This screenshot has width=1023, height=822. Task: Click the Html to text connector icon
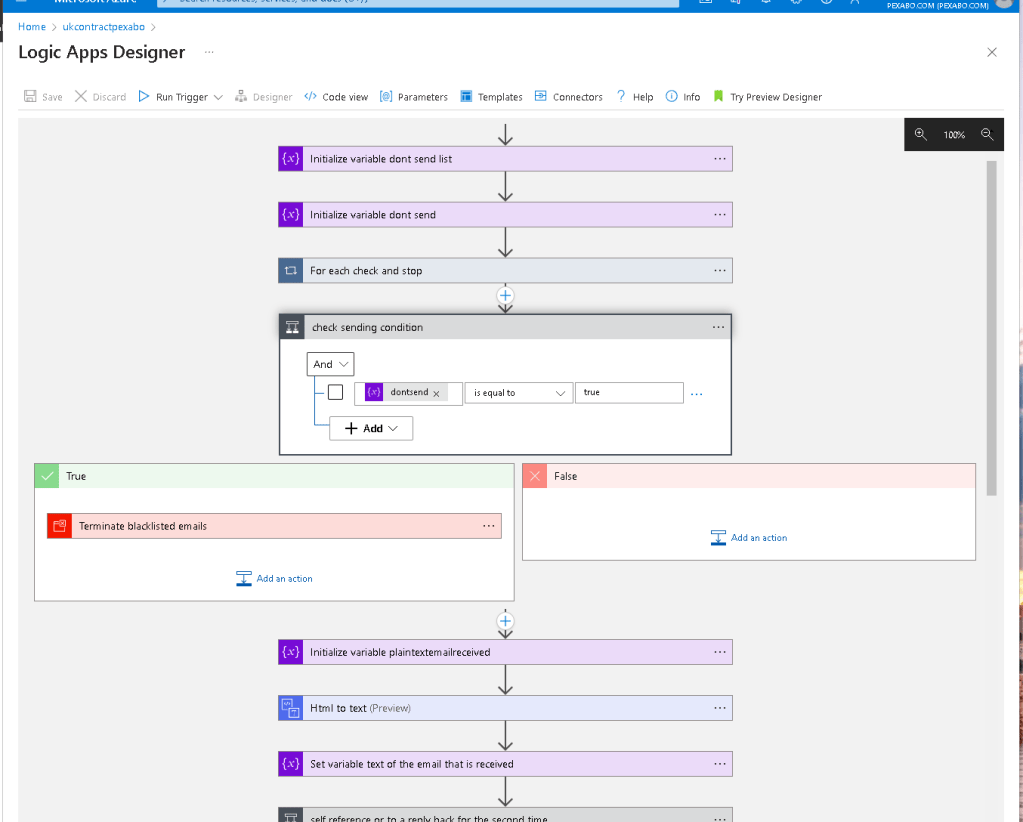[291, 708]
